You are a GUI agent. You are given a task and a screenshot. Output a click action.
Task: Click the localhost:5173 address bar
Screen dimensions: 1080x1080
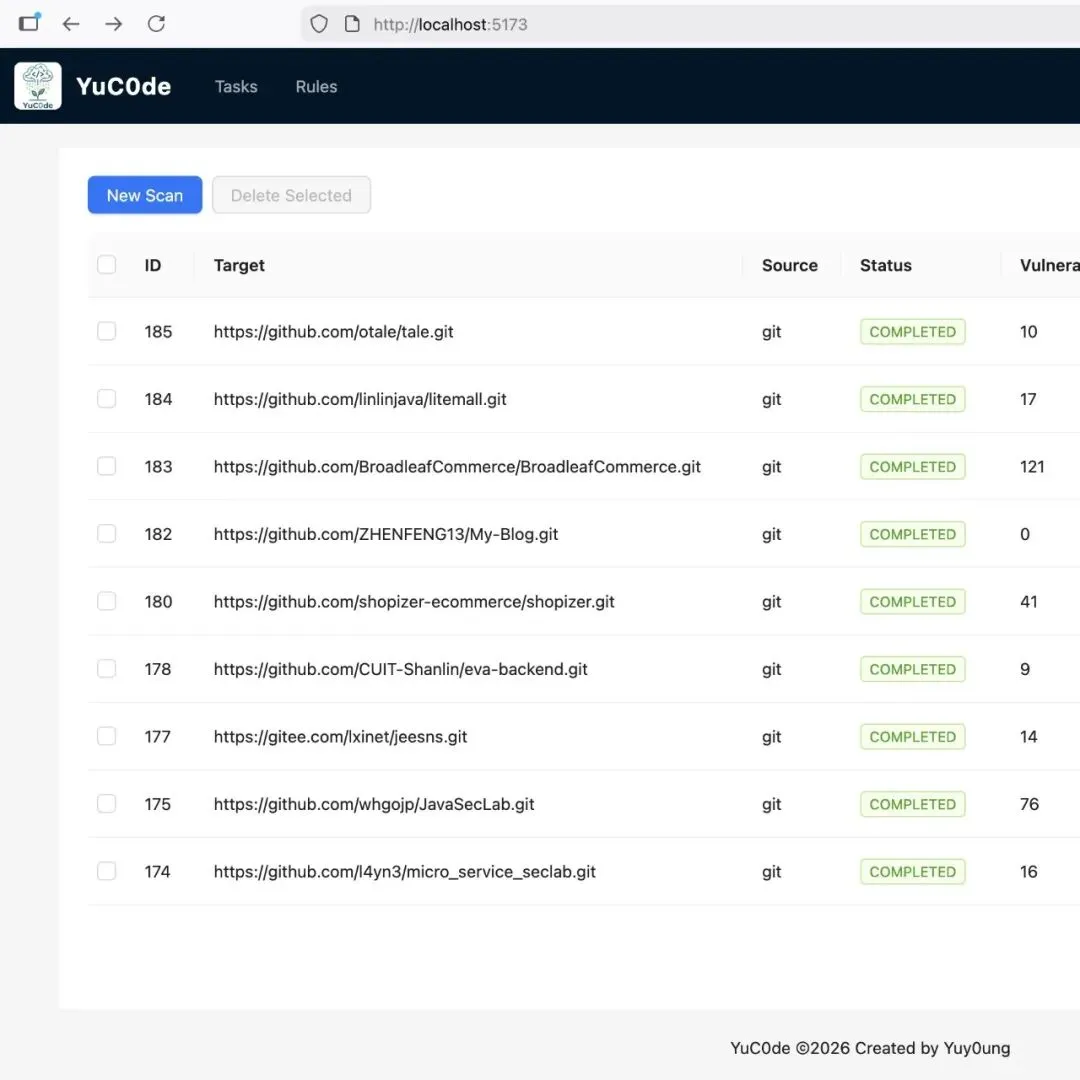click(x=600, y=24)
